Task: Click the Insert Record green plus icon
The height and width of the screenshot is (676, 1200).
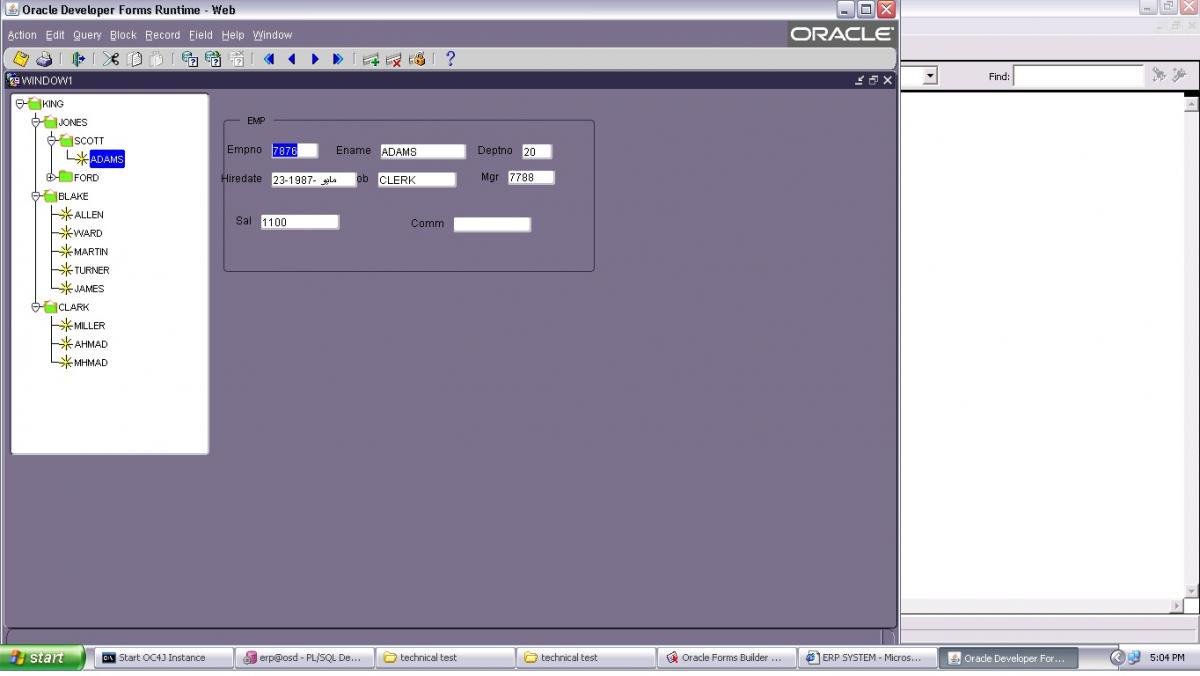Action: [x=371, y=59]
